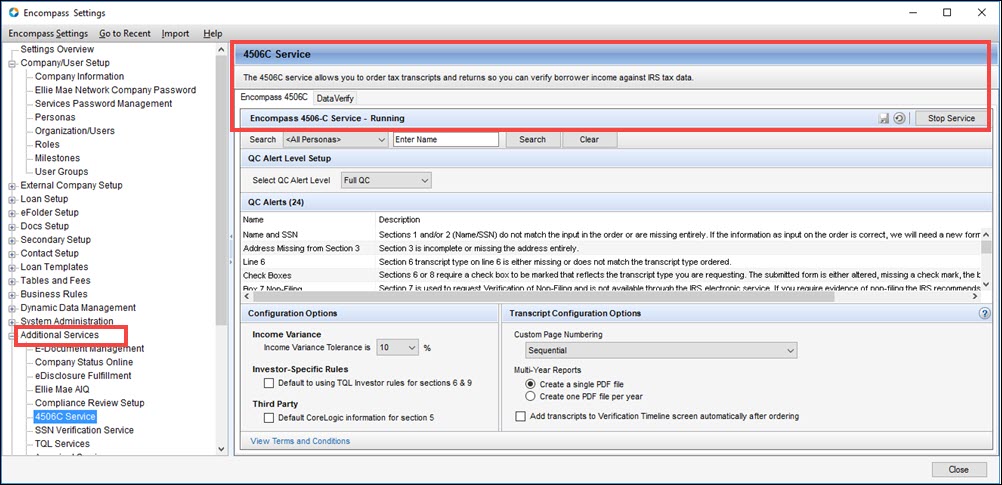Screen dimensions: 1002x485
Task: Select Create a single PDF file
Action: (529, 384)
